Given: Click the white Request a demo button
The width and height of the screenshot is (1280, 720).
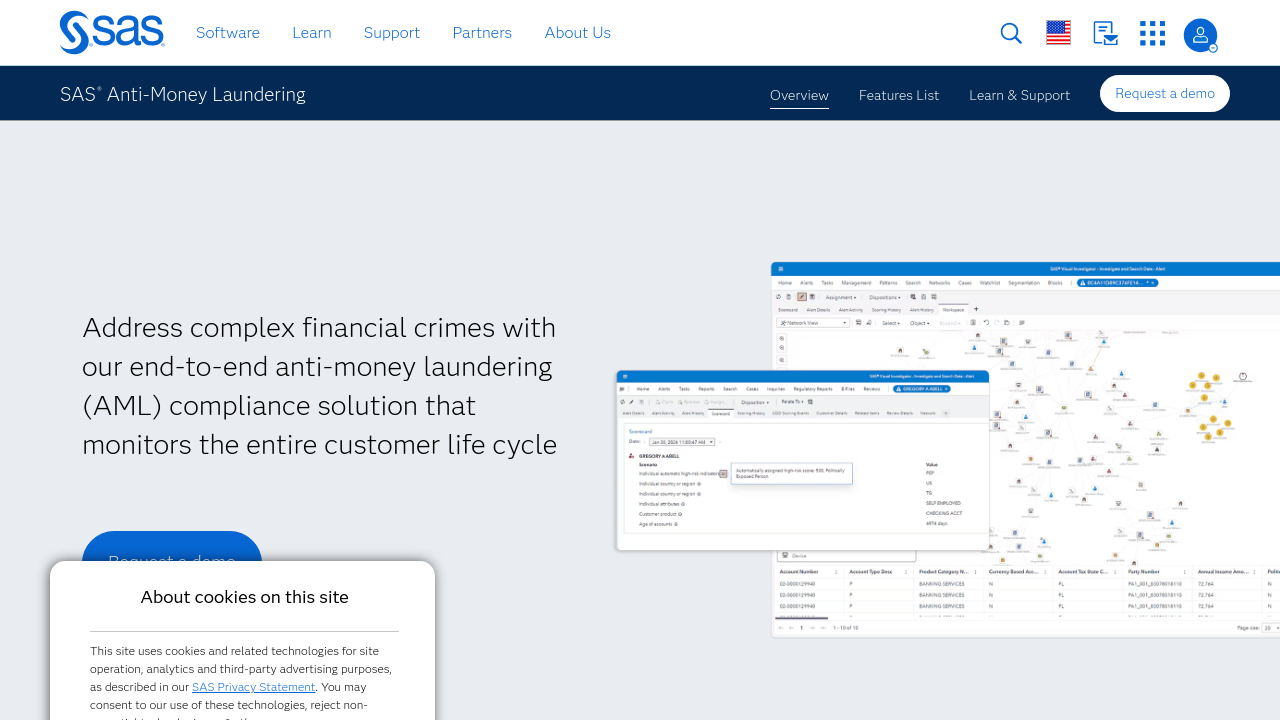Looking at the screenshot, I should [1165, 93].
